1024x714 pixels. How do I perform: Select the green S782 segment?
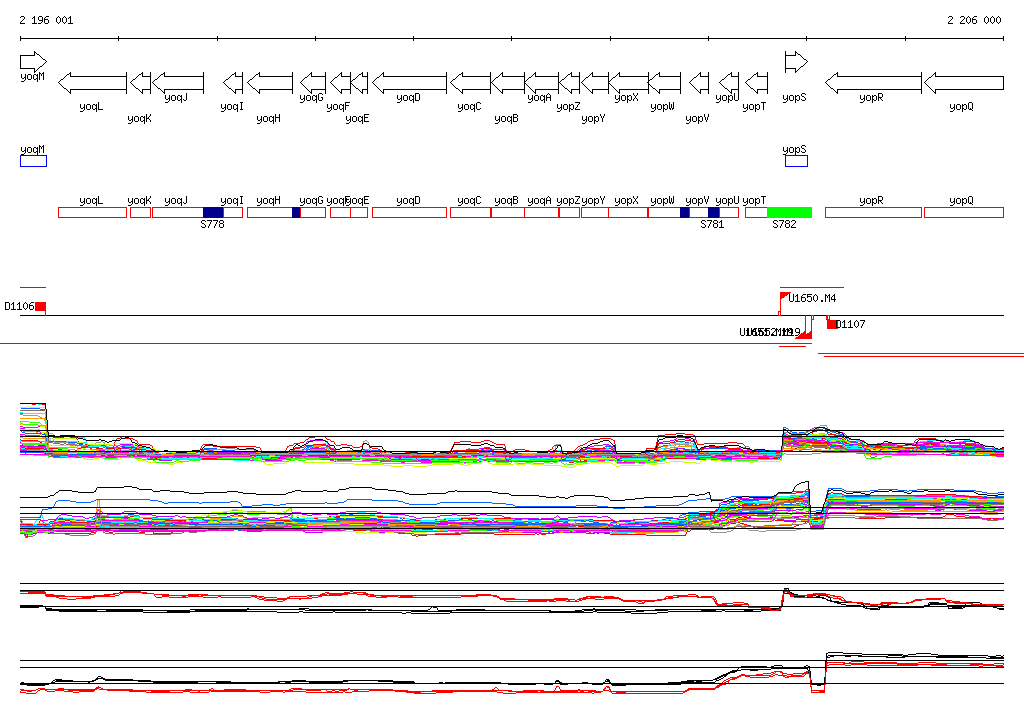coord(789,212)
